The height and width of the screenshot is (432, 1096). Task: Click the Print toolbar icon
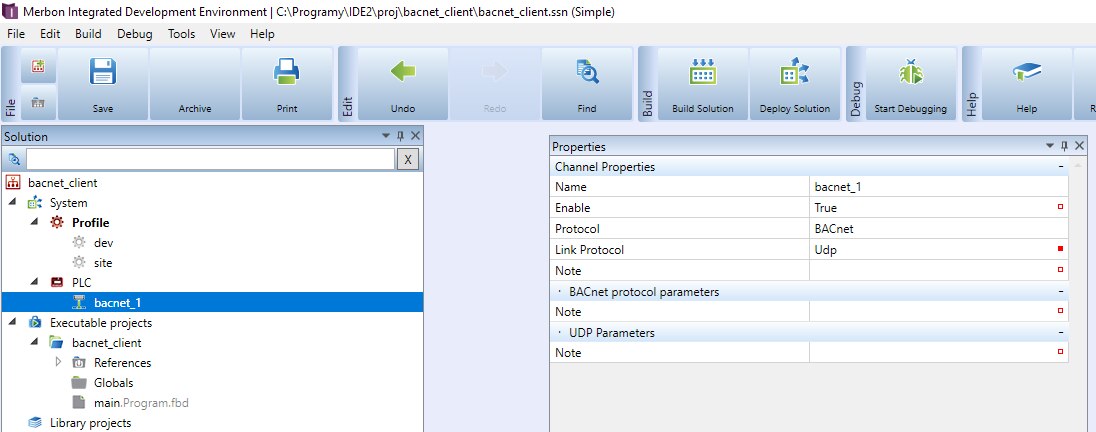pos(286,74)
